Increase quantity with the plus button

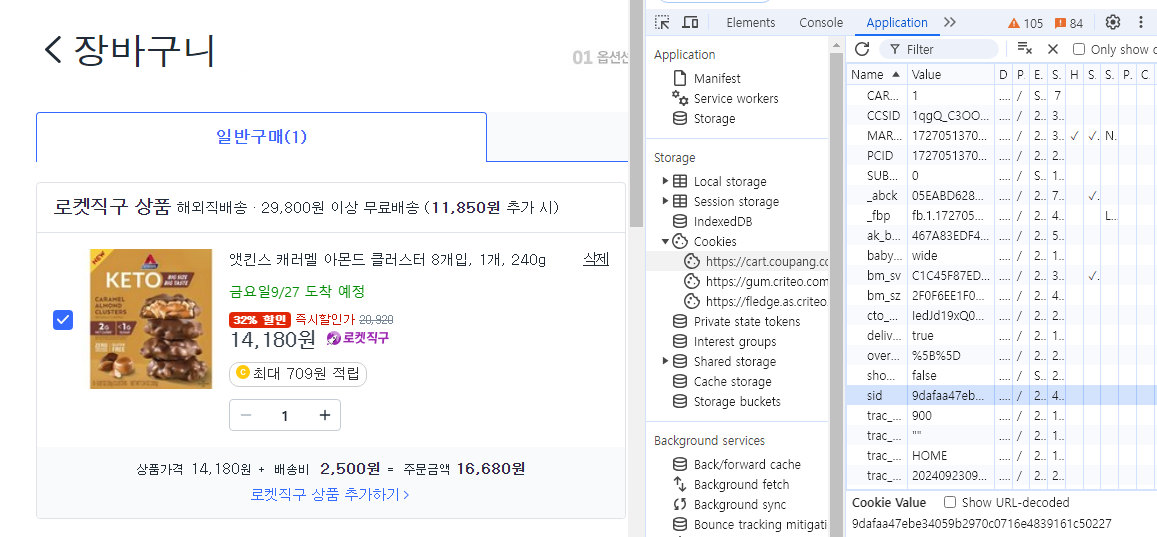(x=325, y=415)
